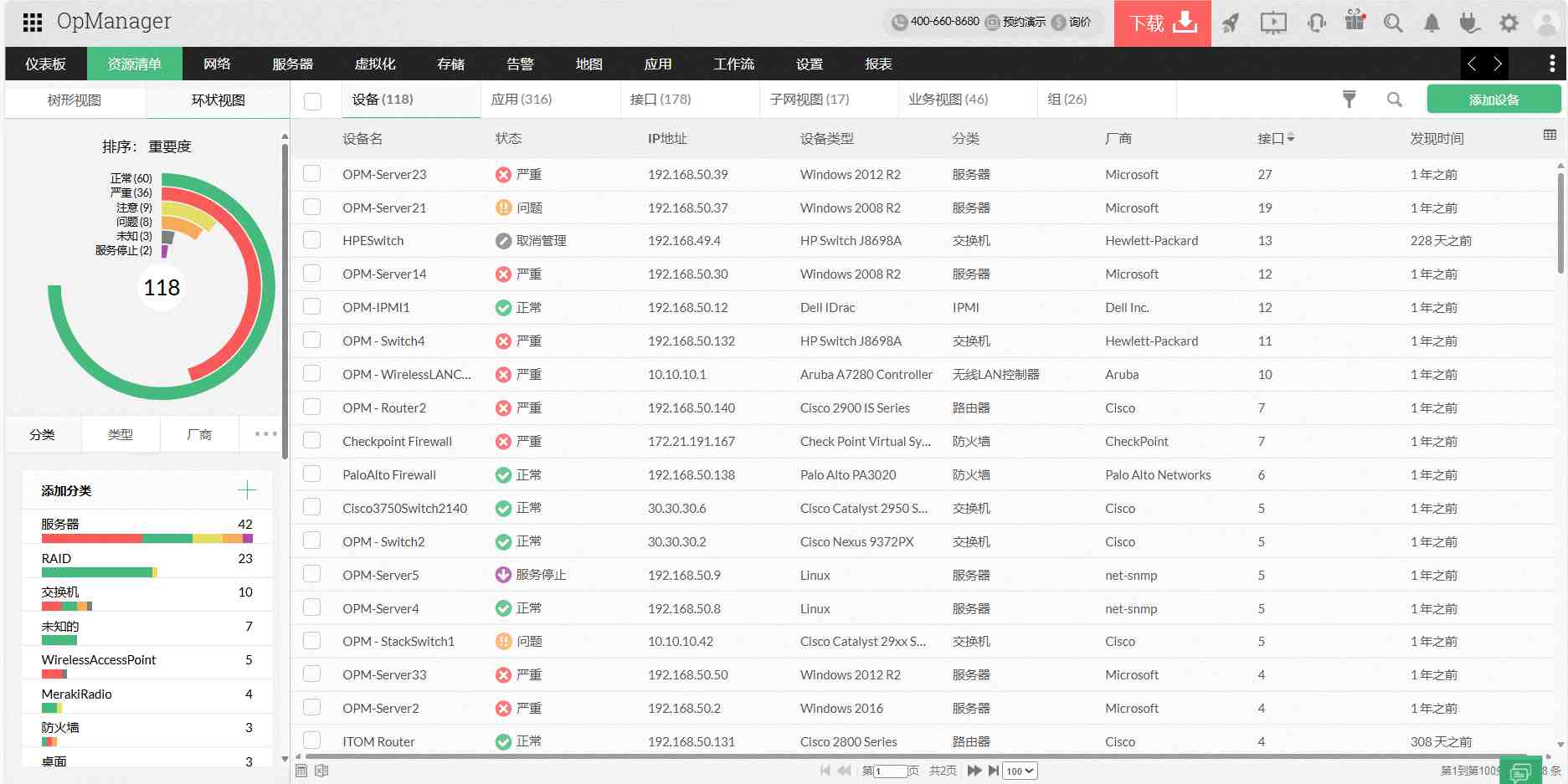Open the demo video icon
This screenshot has height=784, width=1568.
(1273, 23)
